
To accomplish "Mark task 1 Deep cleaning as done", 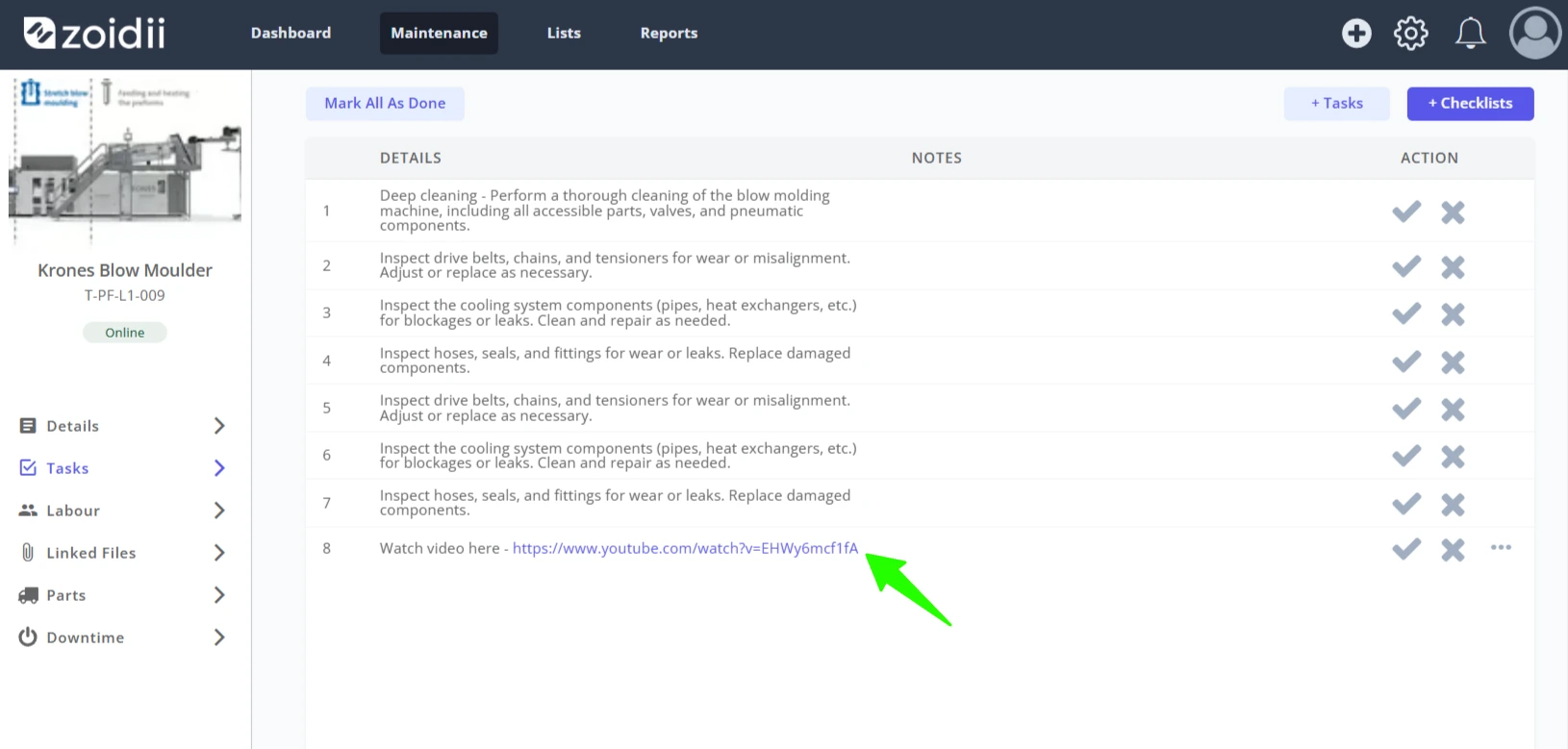I will coord(1406,212).
